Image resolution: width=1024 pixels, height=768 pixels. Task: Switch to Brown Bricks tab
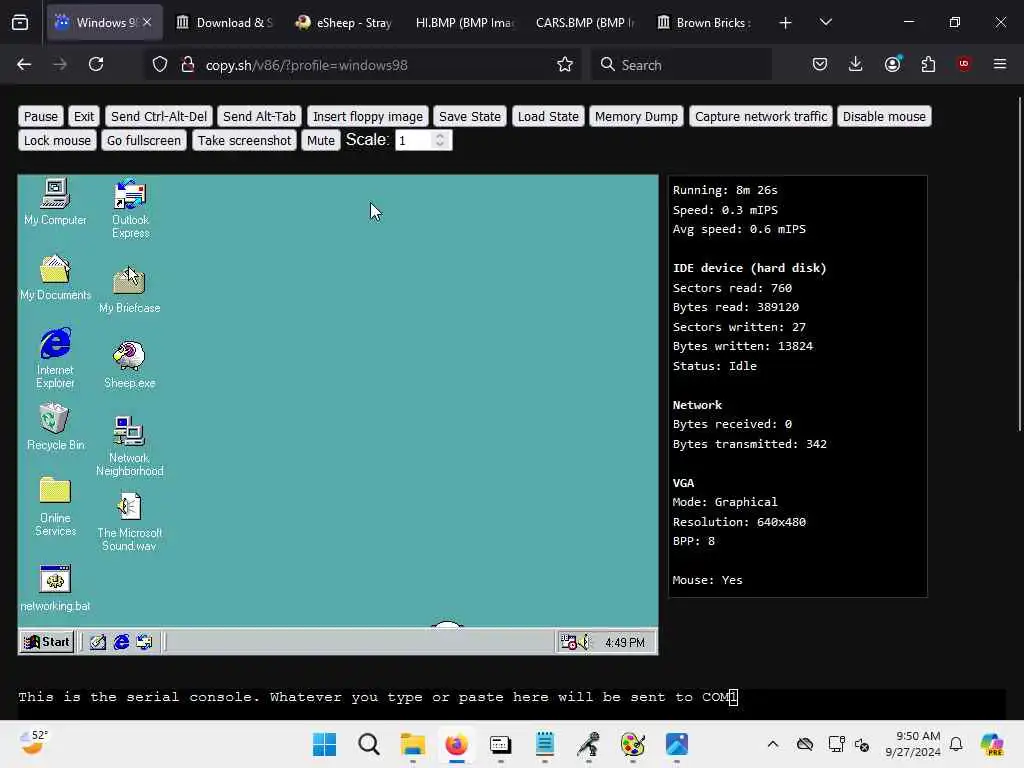(704, 23)
